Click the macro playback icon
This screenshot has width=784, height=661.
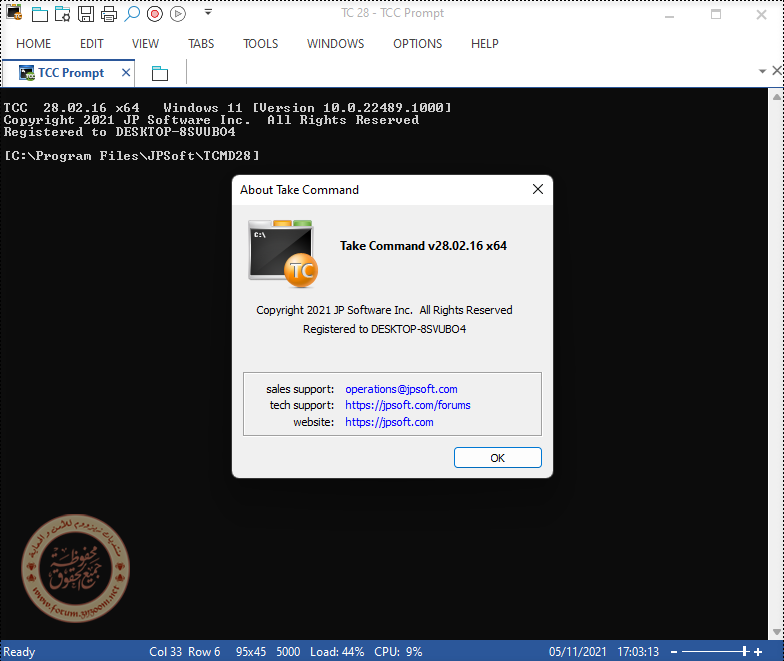[178, 14]
